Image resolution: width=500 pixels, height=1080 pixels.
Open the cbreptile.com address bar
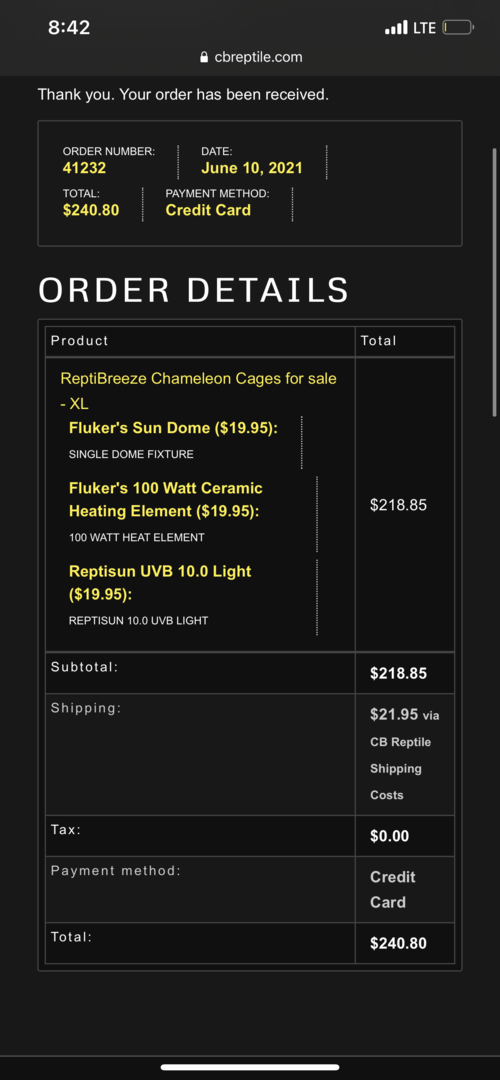(250, 57)
